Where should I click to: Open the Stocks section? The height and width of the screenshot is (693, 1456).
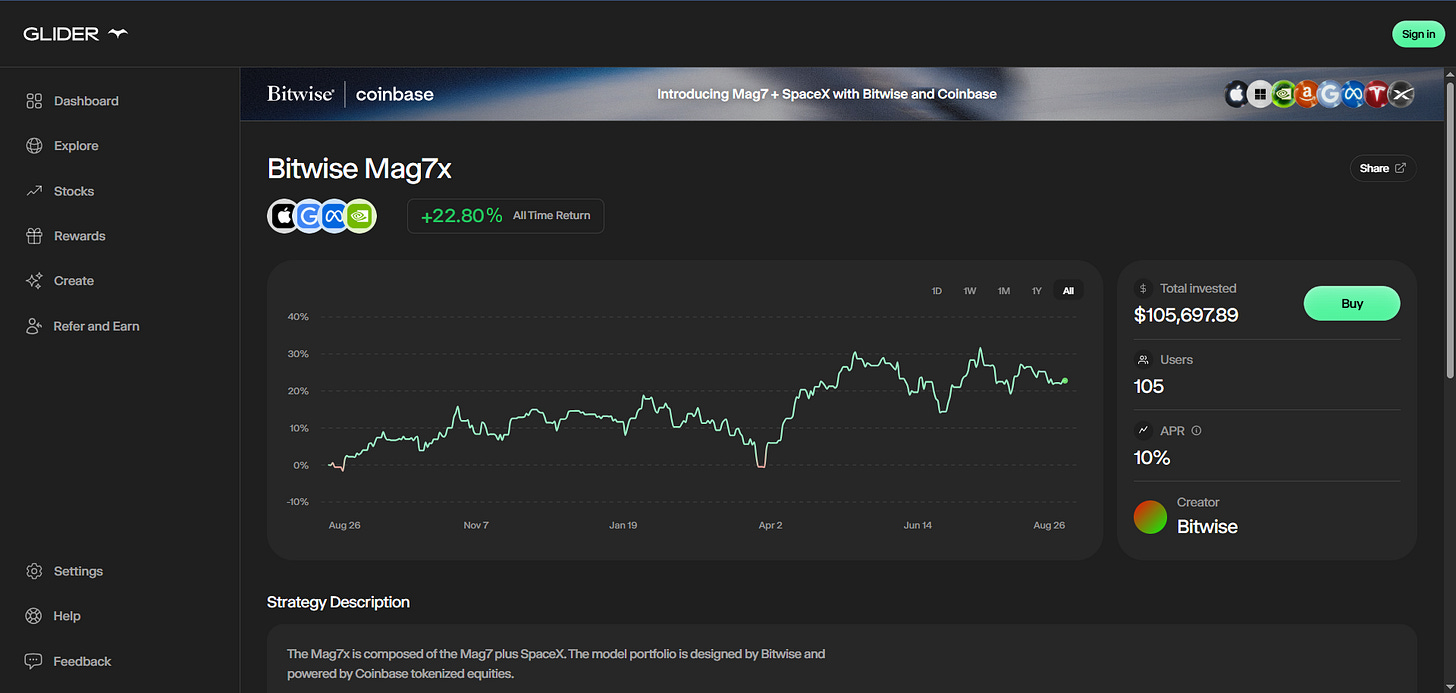[60, 191]
